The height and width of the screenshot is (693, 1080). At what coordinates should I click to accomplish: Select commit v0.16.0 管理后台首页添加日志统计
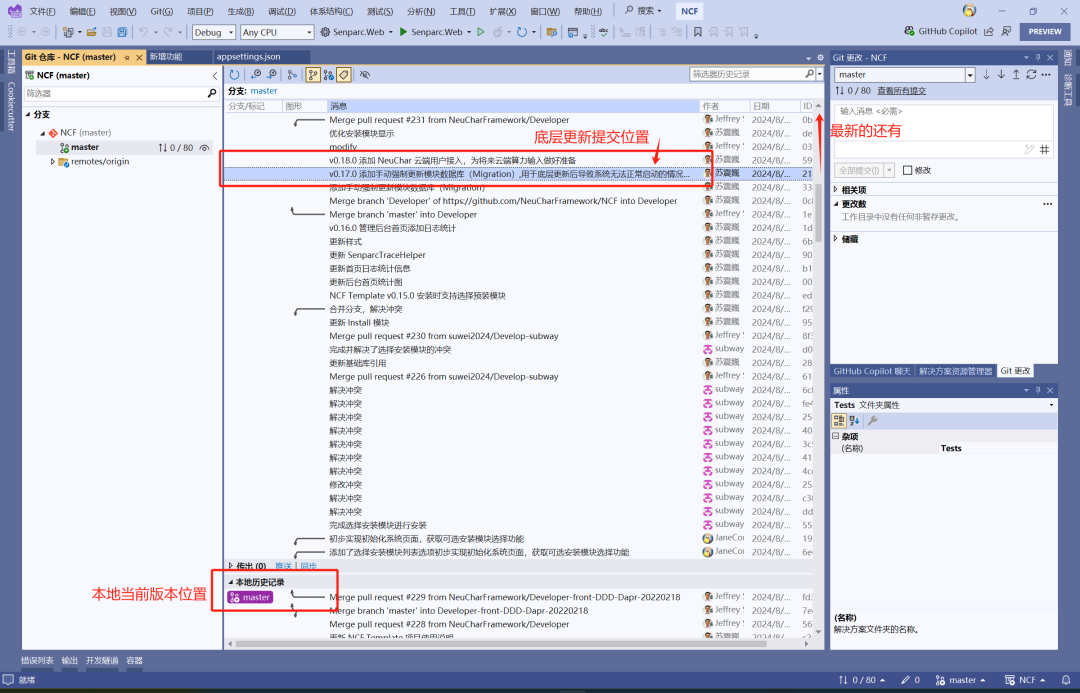[x=393, y=228]
